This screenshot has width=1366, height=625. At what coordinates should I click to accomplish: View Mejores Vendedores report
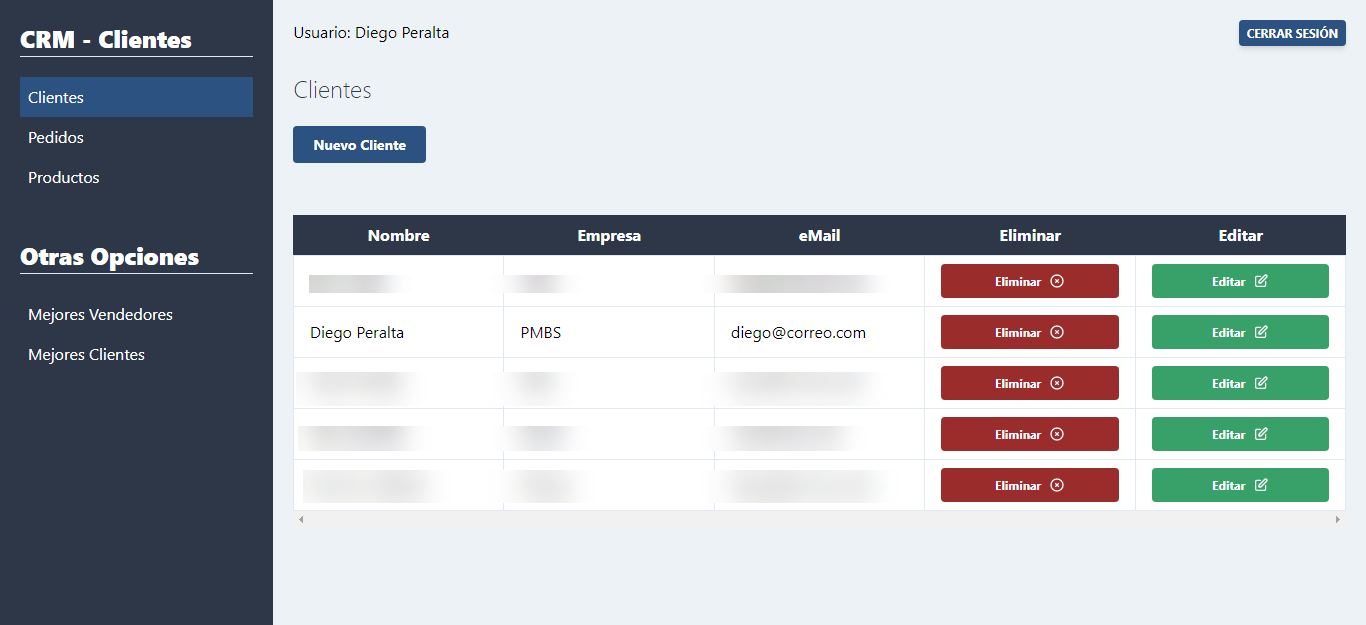(x=136, y=314)
